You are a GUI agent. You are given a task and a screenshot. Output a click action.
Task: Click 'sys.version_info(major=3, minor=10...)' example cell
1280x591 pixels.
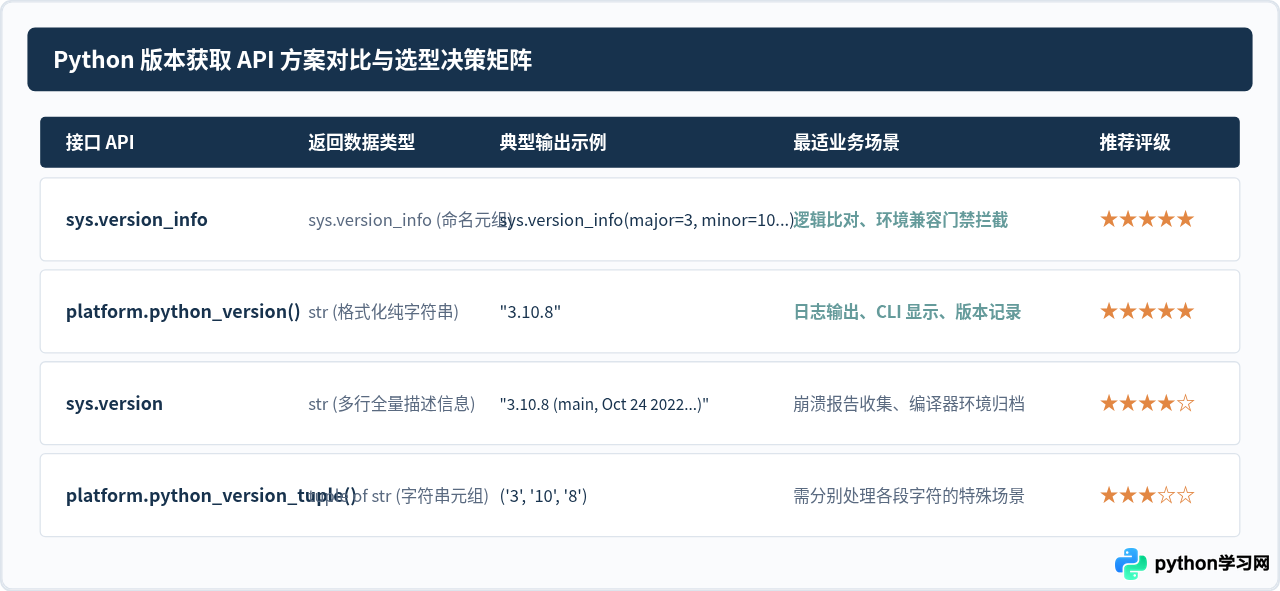[x=647, y=220]
